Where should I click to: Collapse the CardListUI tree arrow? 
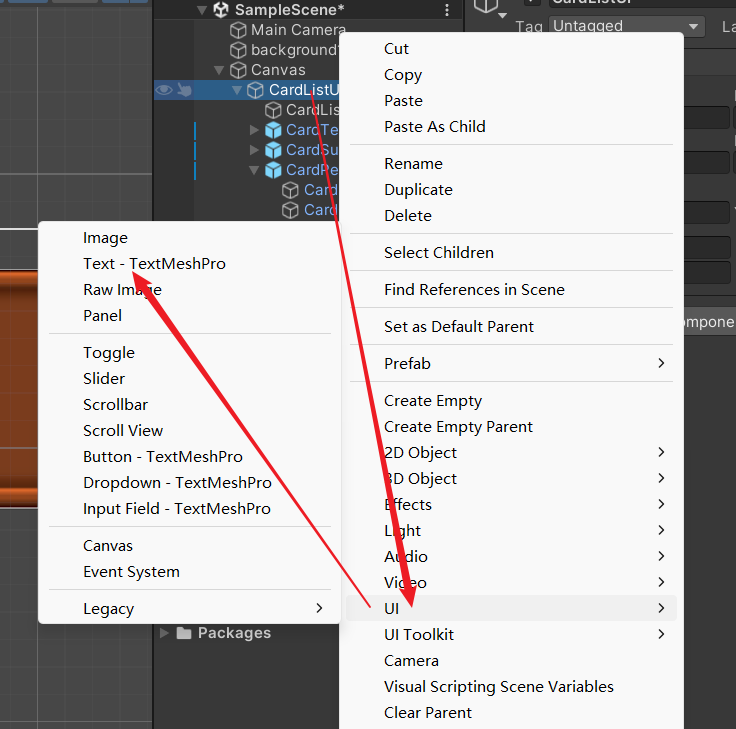pyautogui.click(x=237, y=90)
